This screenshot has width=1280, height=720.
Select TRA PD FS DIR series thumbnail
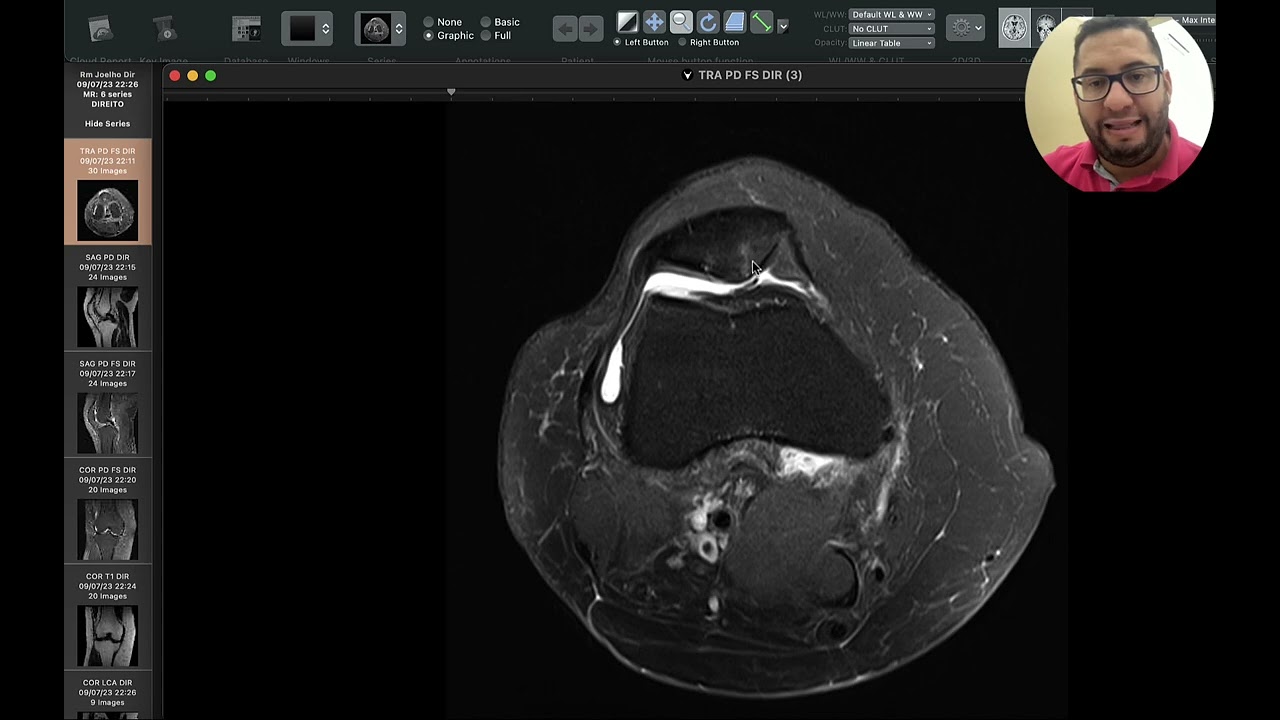coord(108,192)
